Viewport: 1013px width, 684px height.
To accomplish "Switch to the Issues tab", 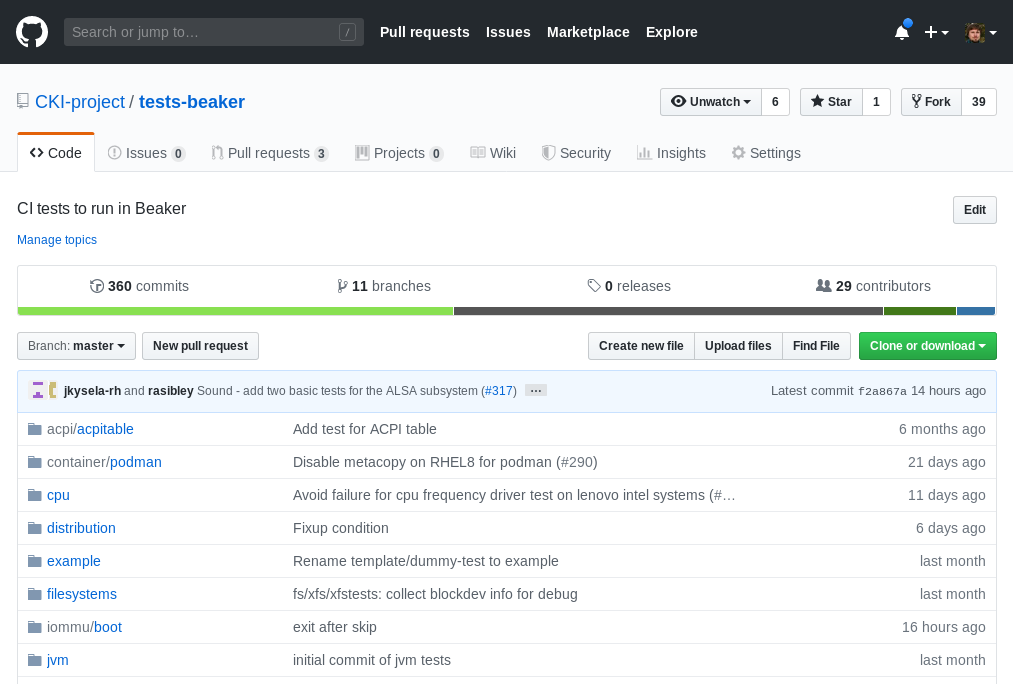I will 147,153.
